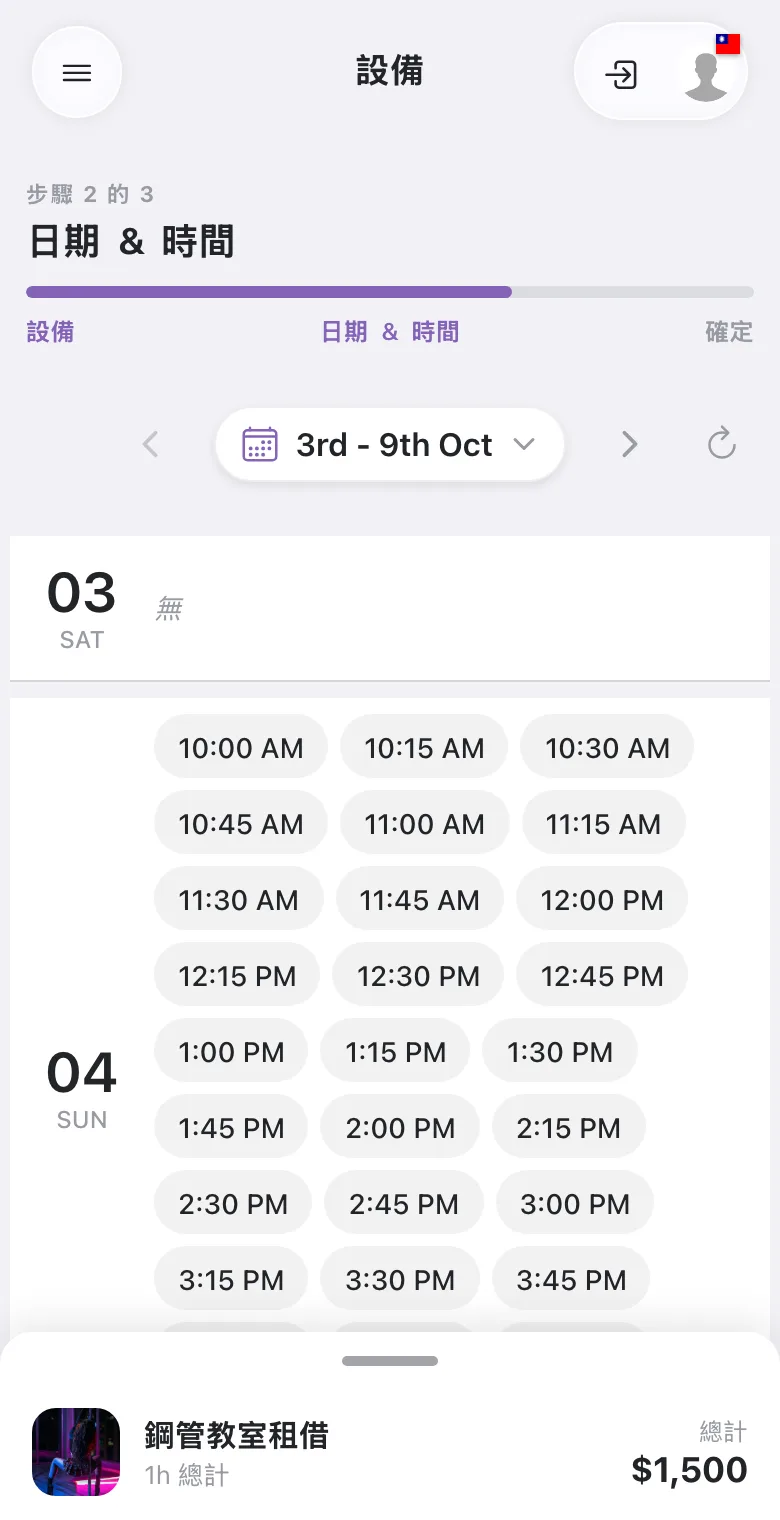Click the login arrow icon

(621, 74)
